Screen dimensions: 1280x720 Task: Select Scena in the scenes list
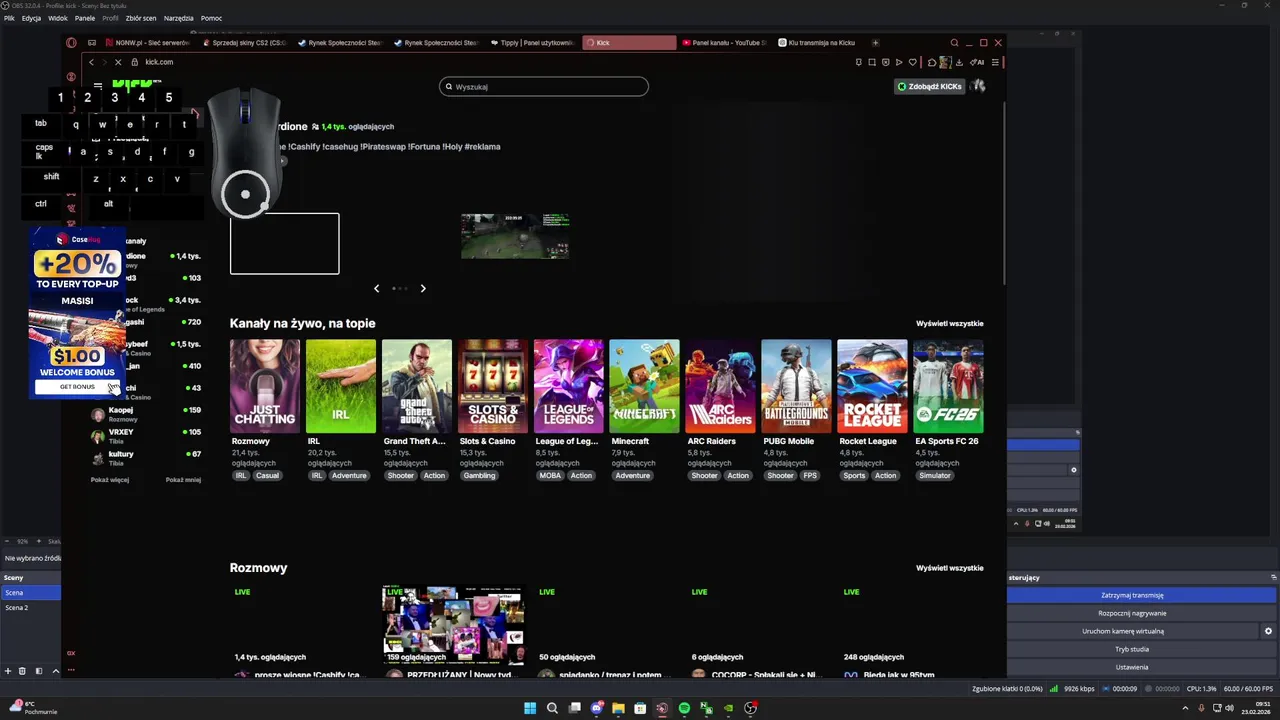pos(30,593)
